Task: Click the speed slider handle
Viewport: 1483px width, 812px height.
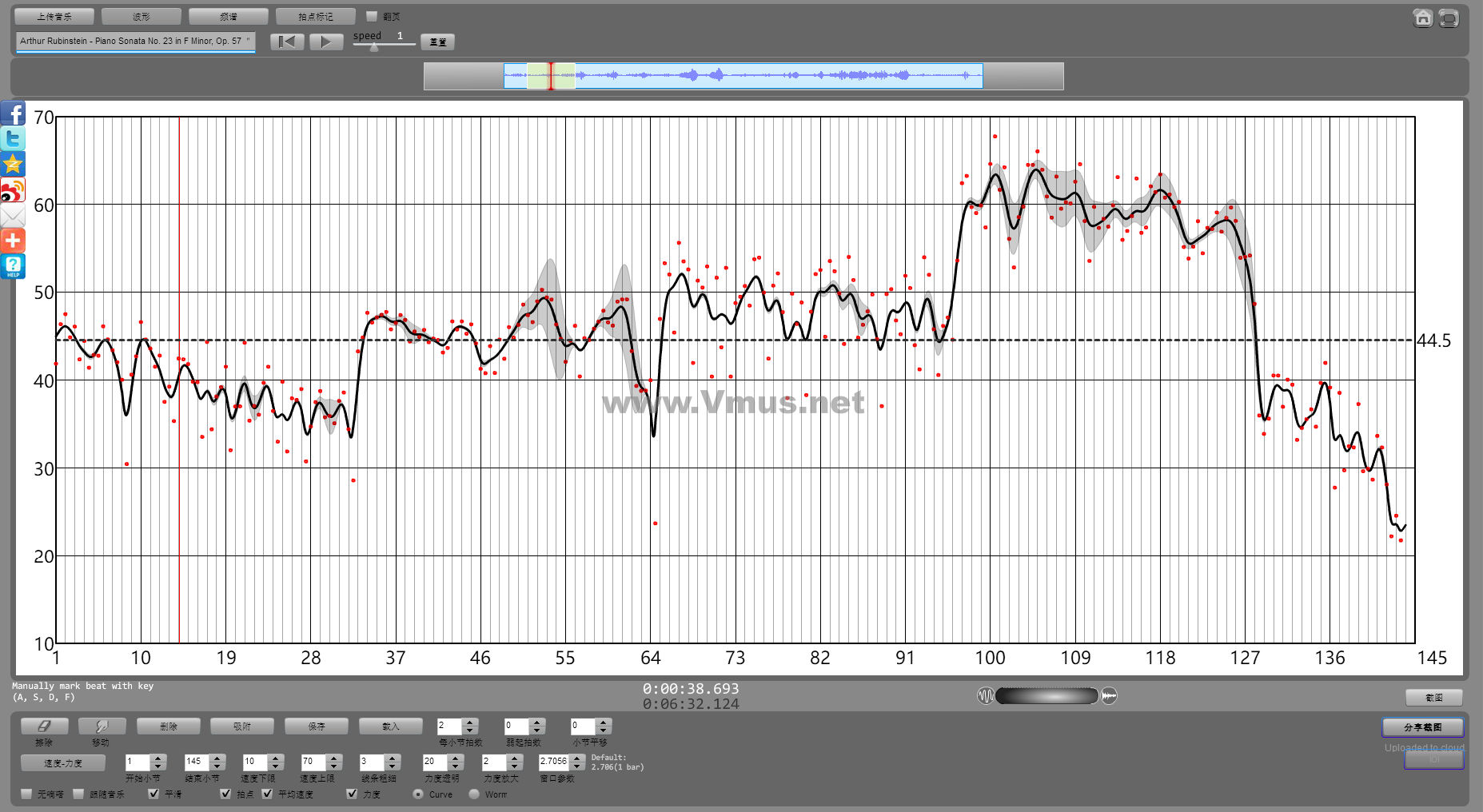Action: pyautogui.click(x=374, y=46)
